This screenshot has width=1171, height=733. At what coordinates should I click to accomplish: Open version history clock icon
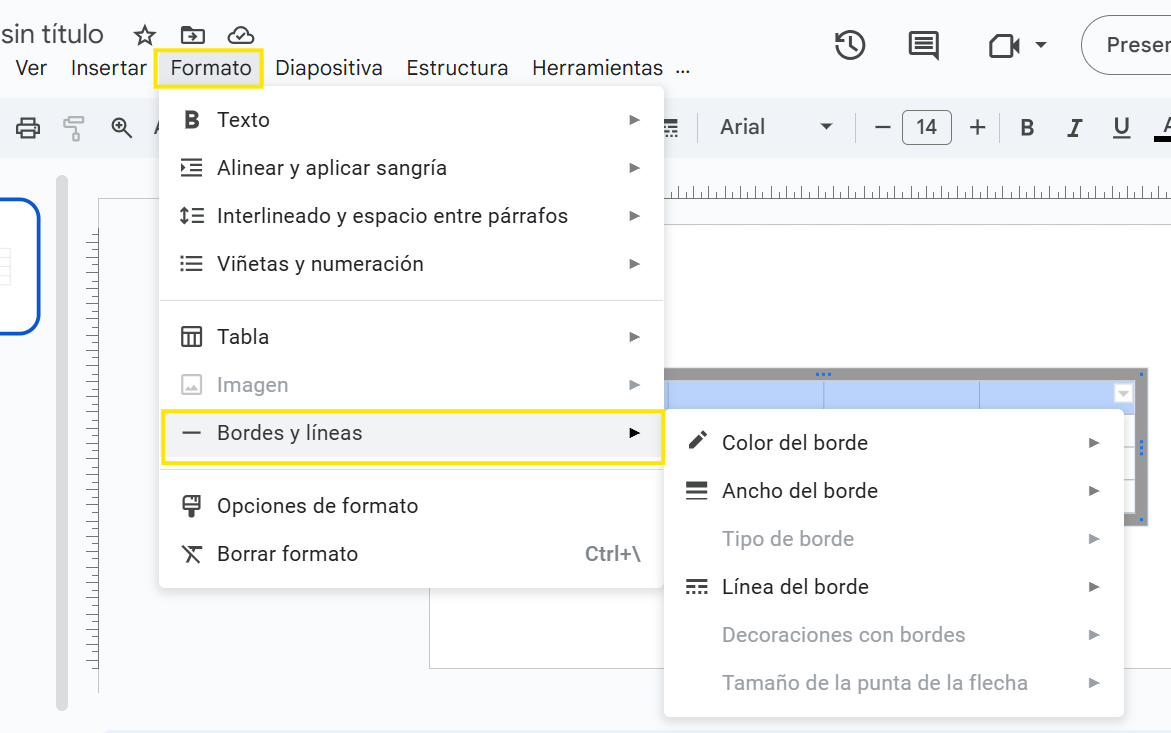pyautogui.click(x=849, y=45)
